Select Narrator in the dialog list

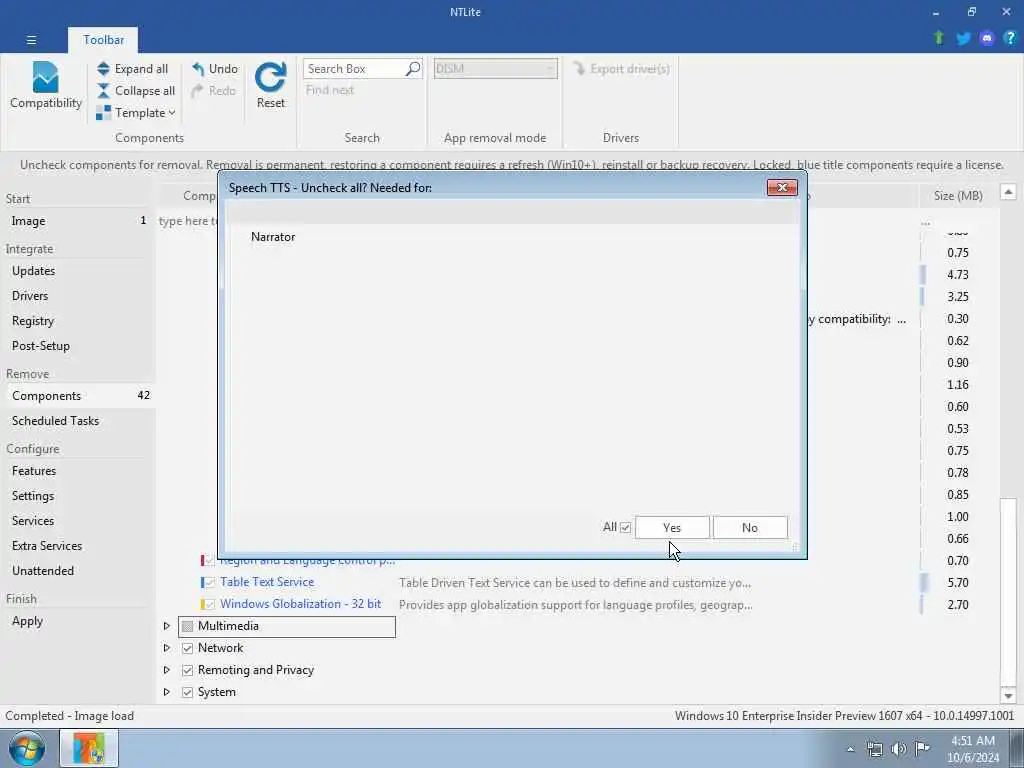click(273, 237)
